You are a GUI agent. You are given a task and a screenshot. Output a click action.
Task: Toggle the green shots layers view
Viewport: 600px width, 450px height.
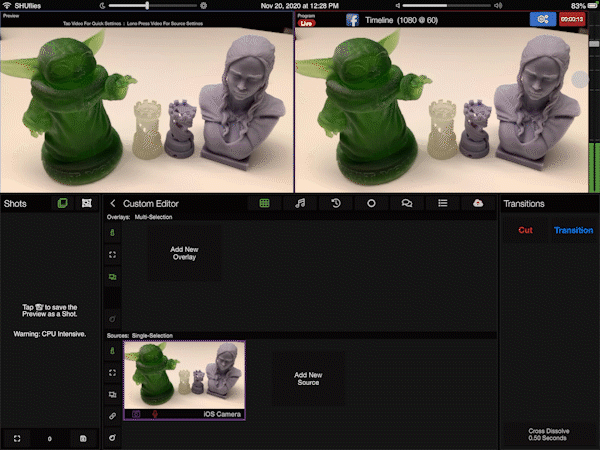[x=62, y=203]
